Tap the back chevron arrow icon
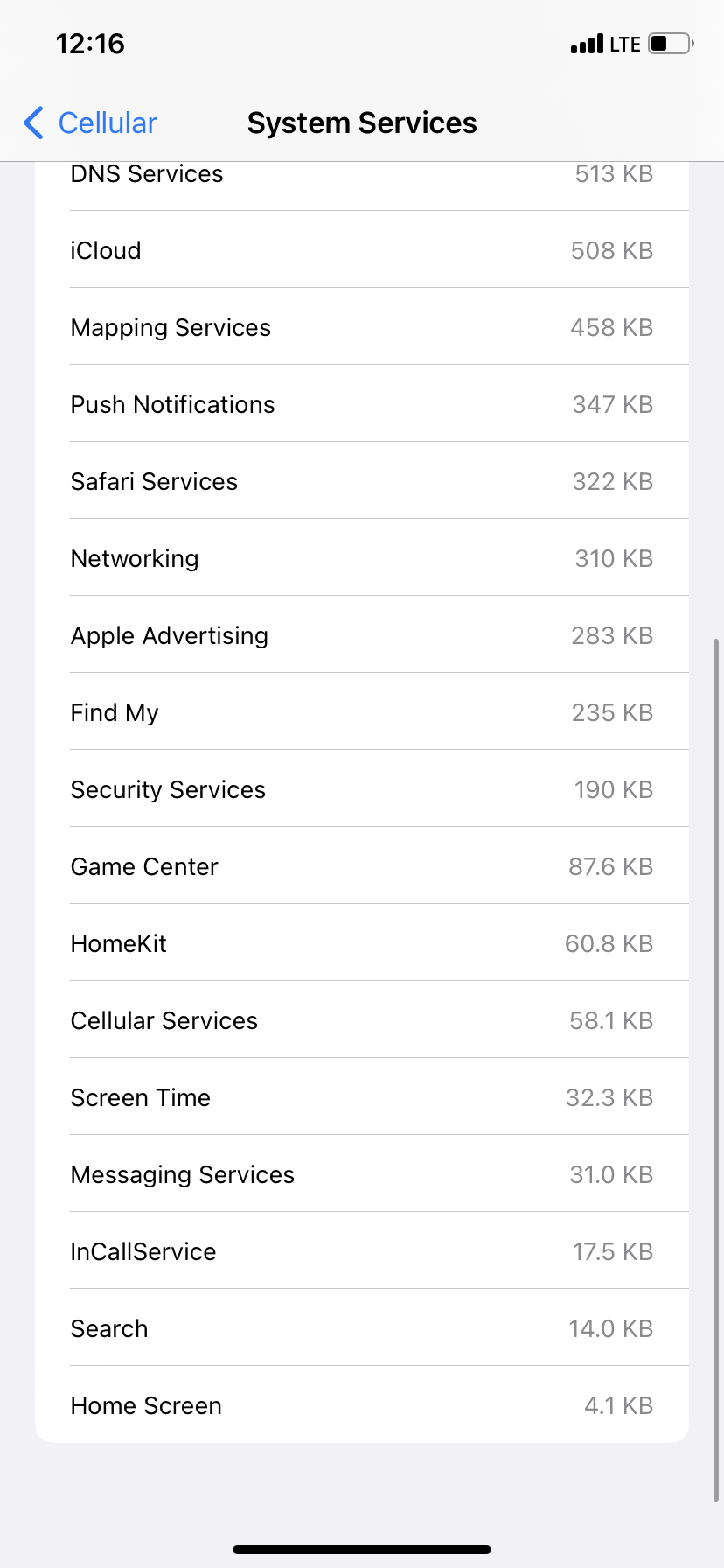The width and height of the screenshot is (724, 1568). click(x=34, y=123)
